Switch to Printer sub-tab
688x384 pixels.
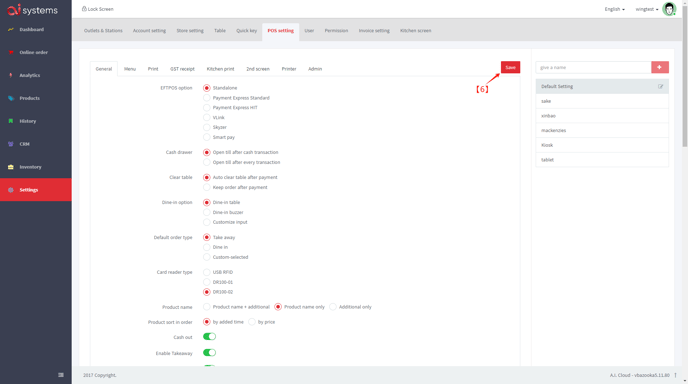289,69
